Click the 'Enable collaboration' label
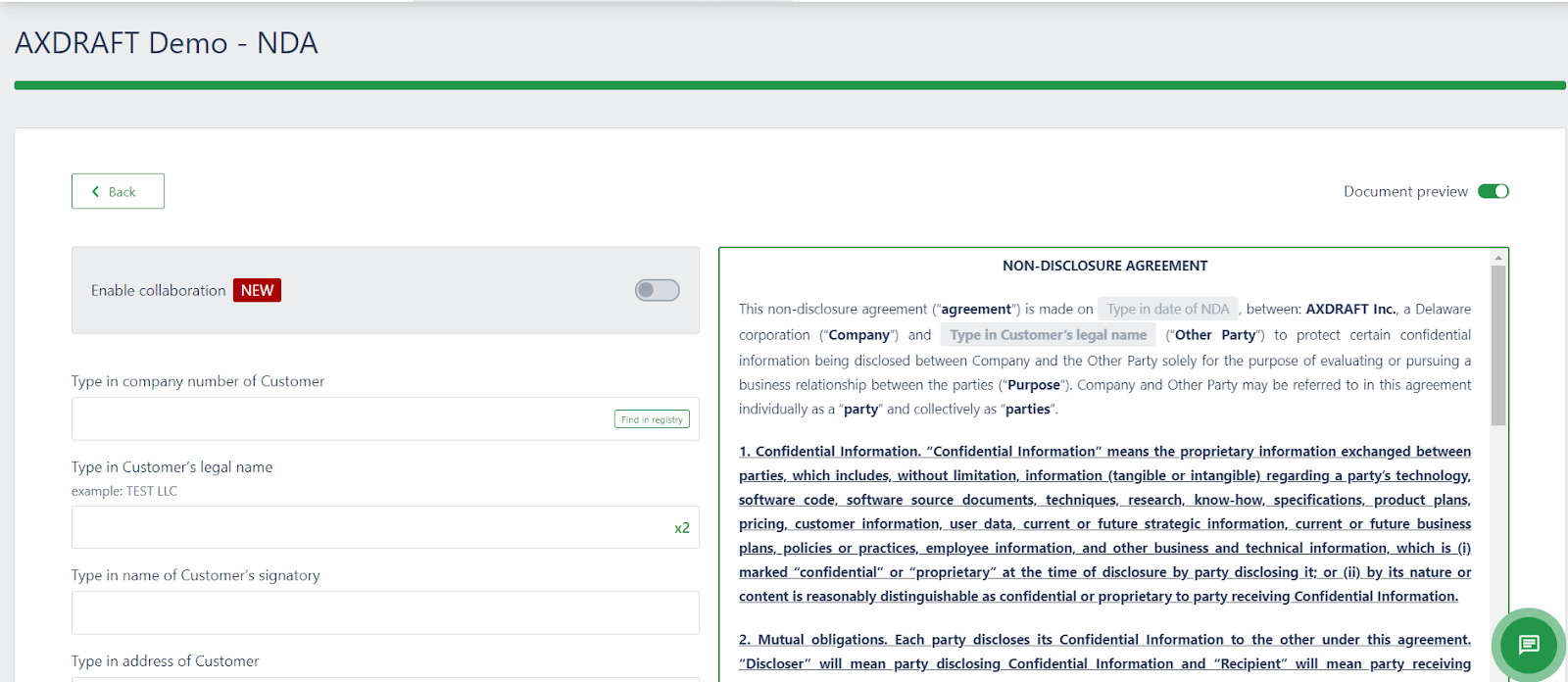 (159, 291)
